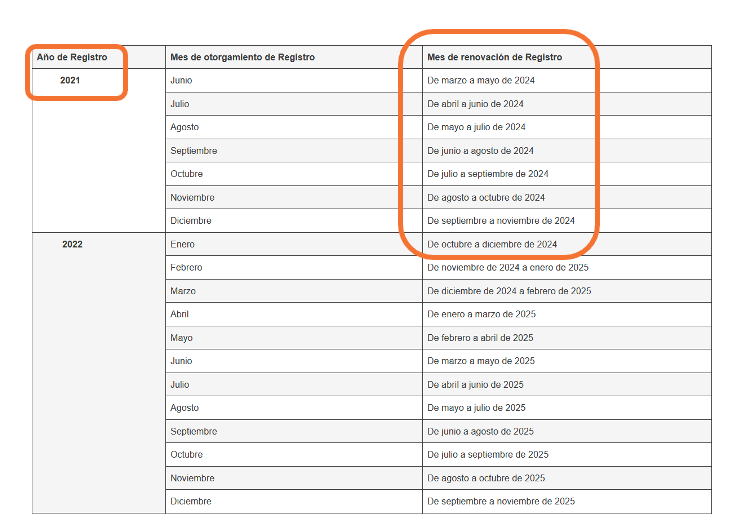Select the 2022 year cell

click(72, 244)
